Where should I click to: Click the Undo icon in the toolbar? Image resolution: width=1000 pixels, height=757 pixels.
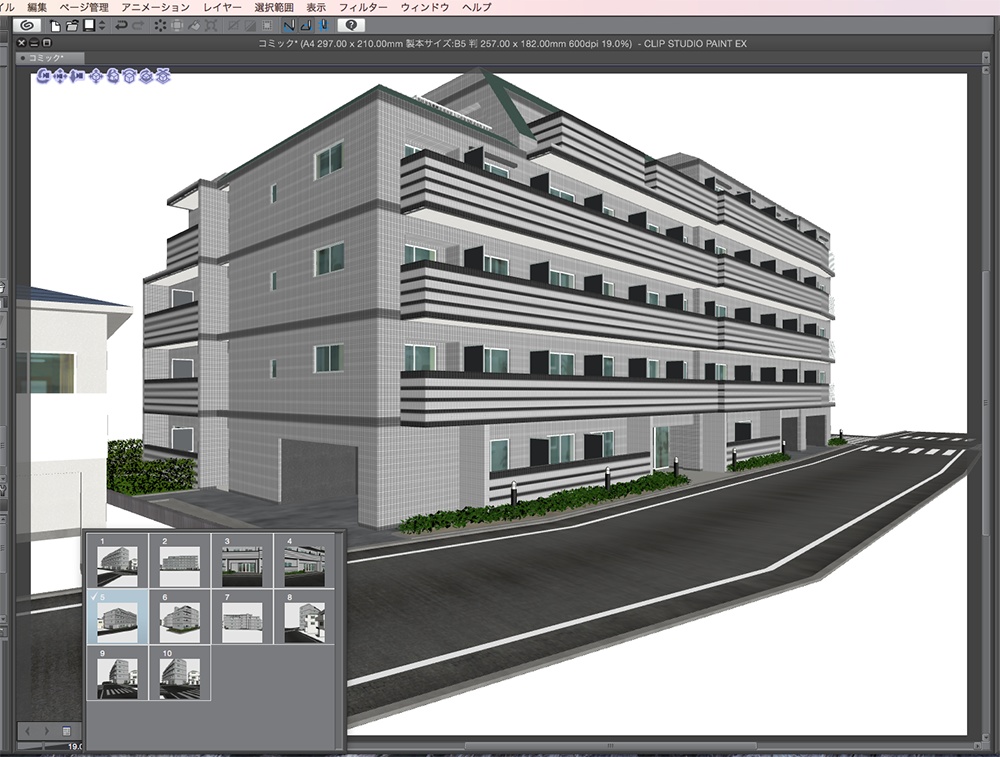pos(121,26)
